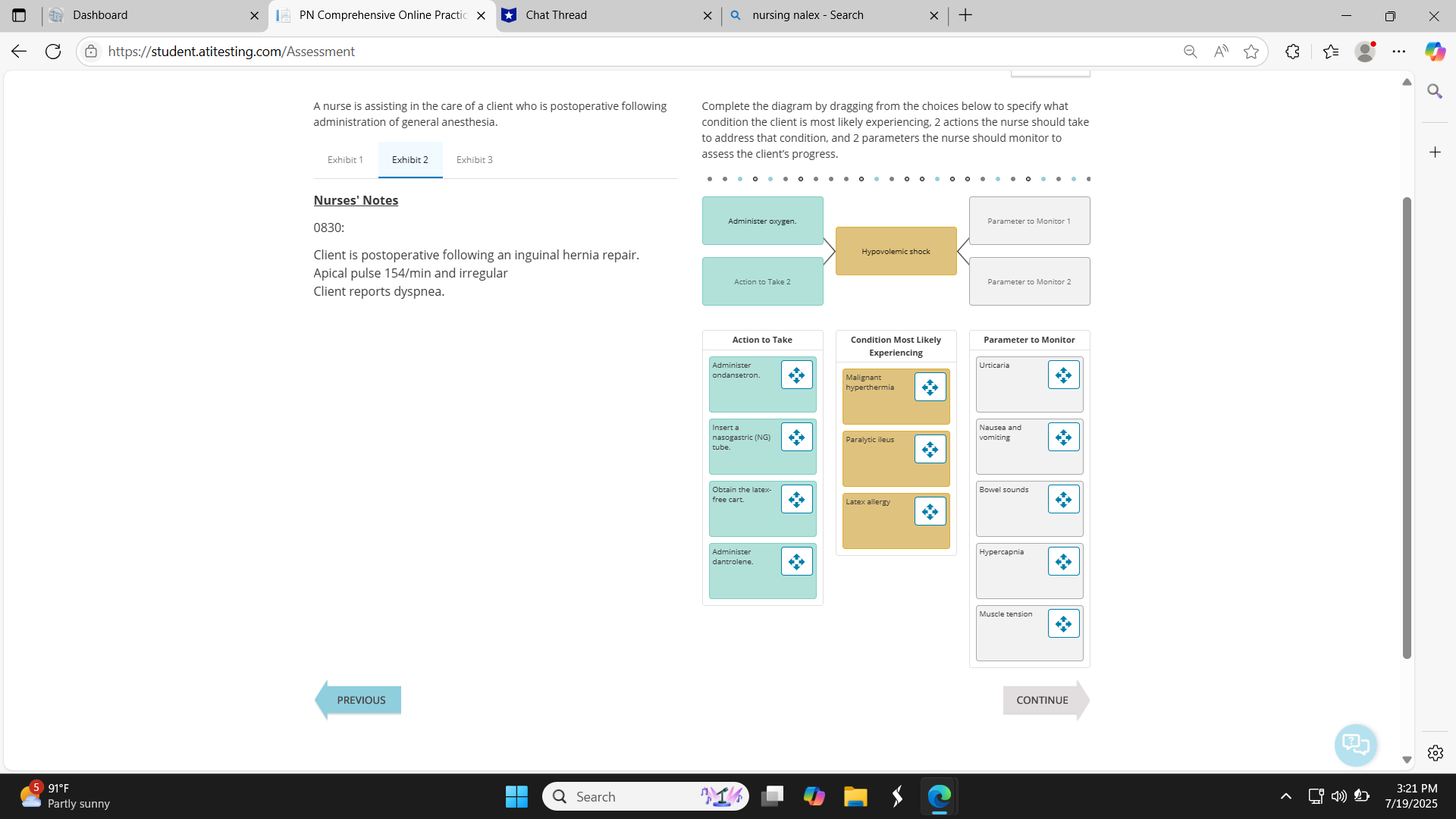The width and height of the screenshot is (1456, 819).
Task: Open the assessment chat support bubble
Action: [x=1356, y=745]
